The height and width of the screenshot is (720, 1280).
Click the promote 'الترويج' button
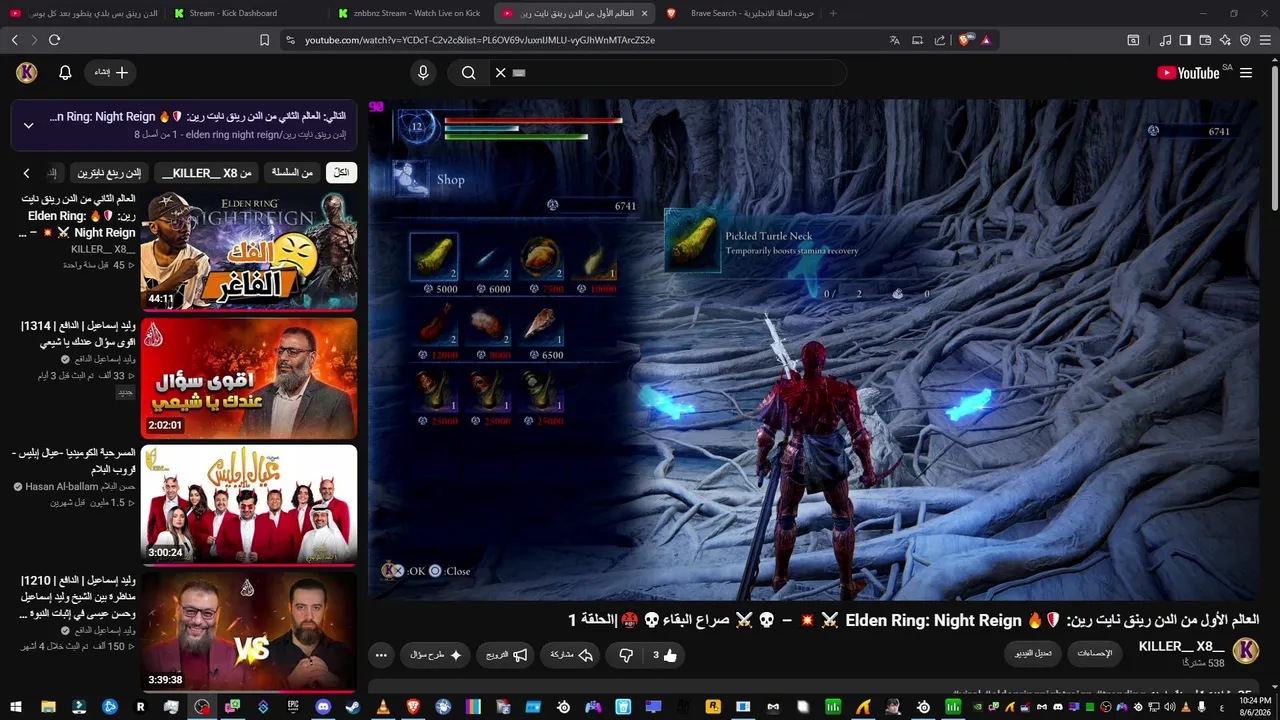[x=507, y=656]
